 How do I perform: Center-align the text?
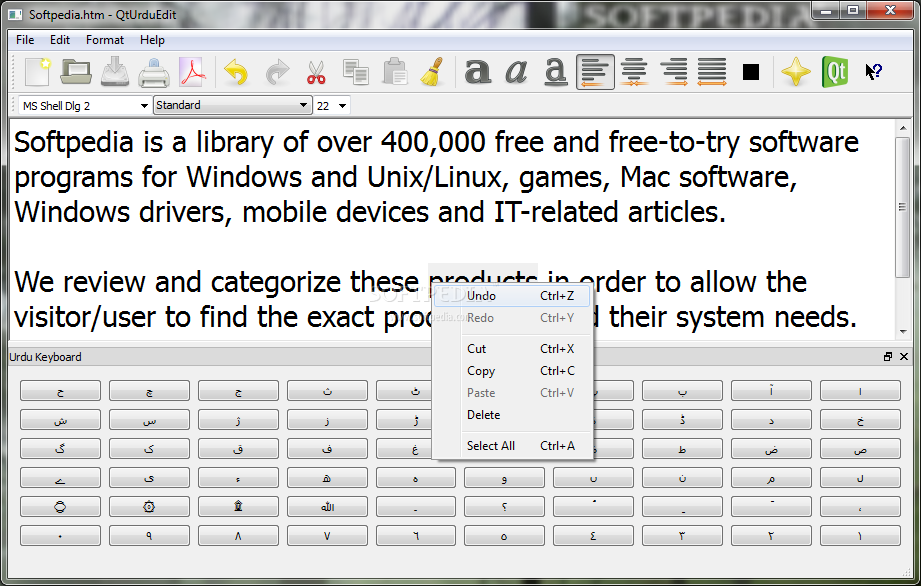point(634,72)
